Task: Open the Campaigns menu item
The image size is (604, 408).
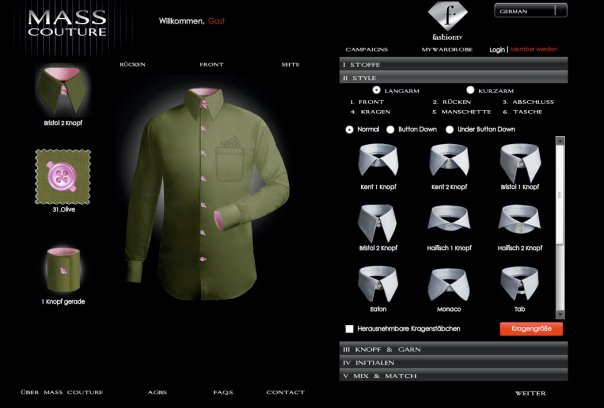Action: coord(367,49)
